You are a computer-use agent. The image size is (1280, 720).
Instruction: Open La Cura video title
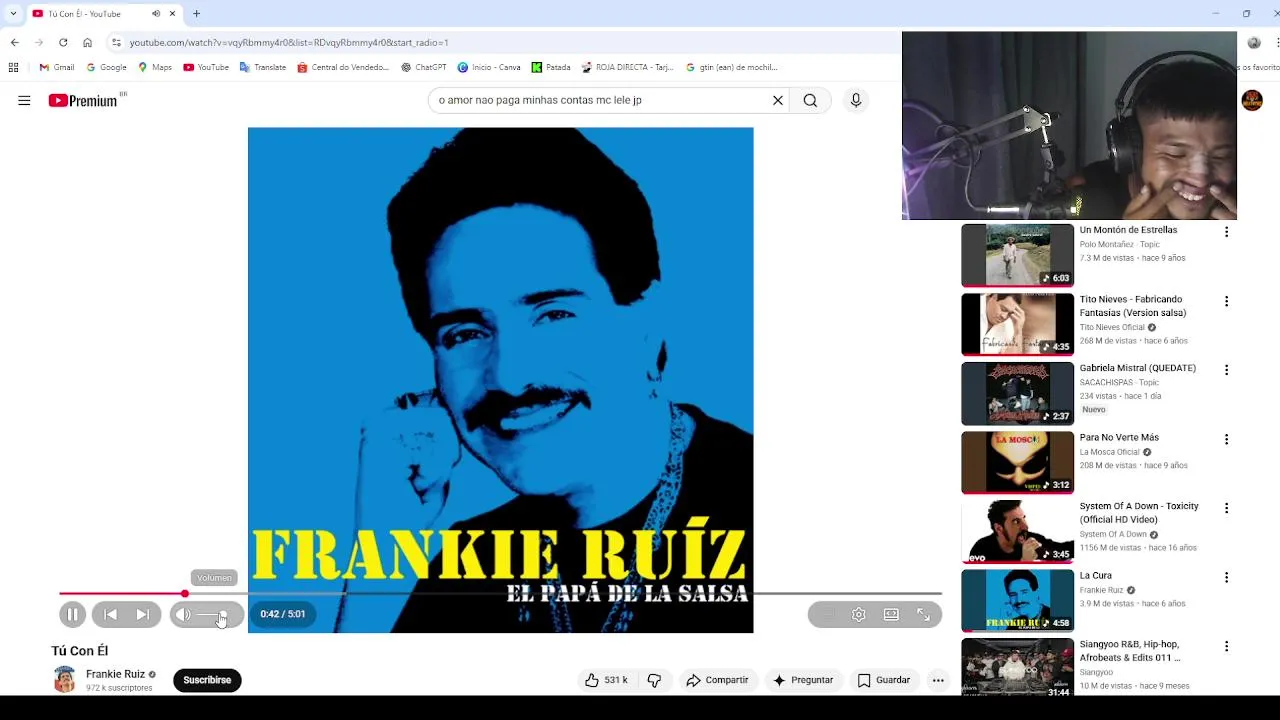[1095, 575]
